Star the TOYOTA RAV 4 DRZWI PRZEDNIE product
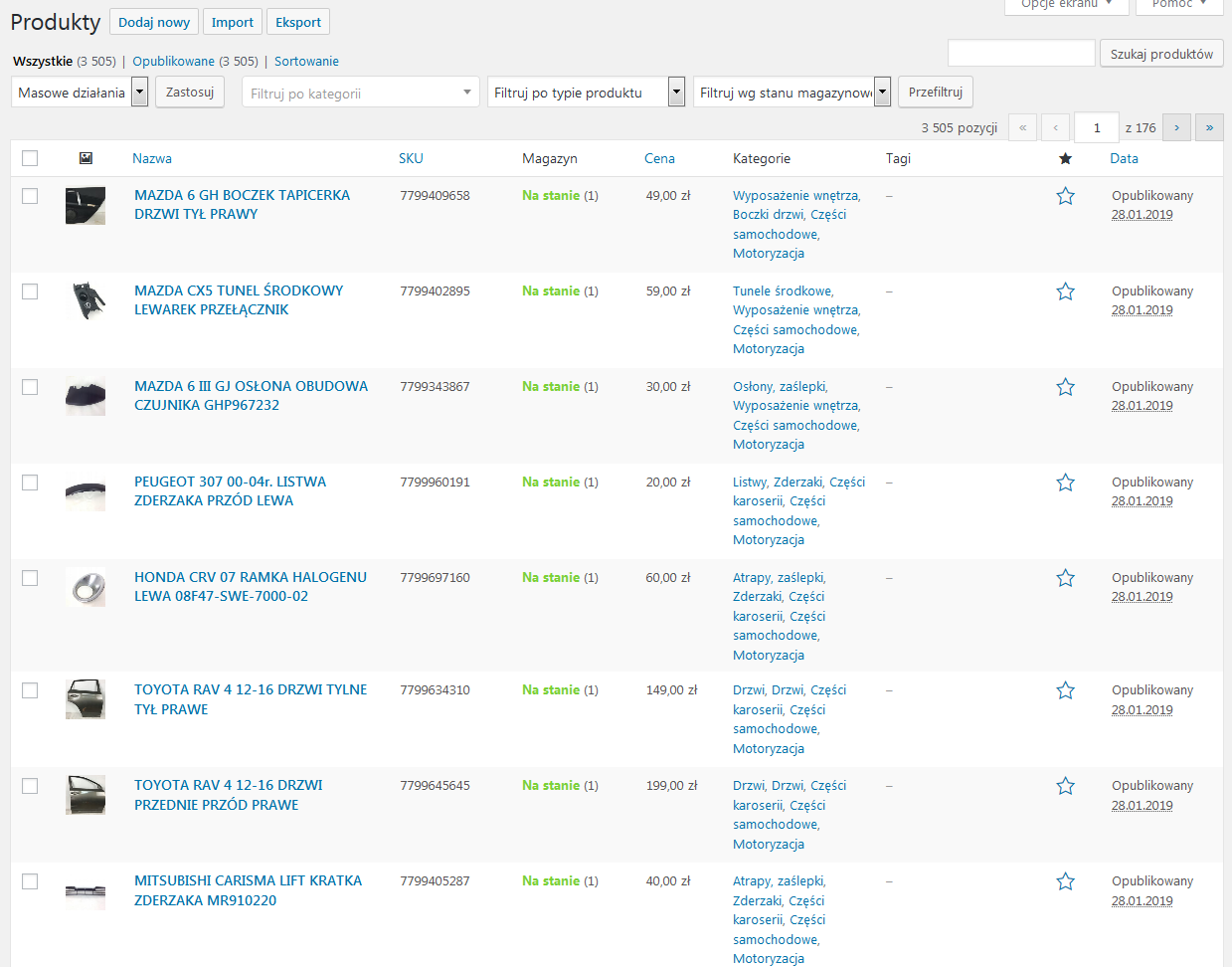1232x967 pixels. 1065,786
